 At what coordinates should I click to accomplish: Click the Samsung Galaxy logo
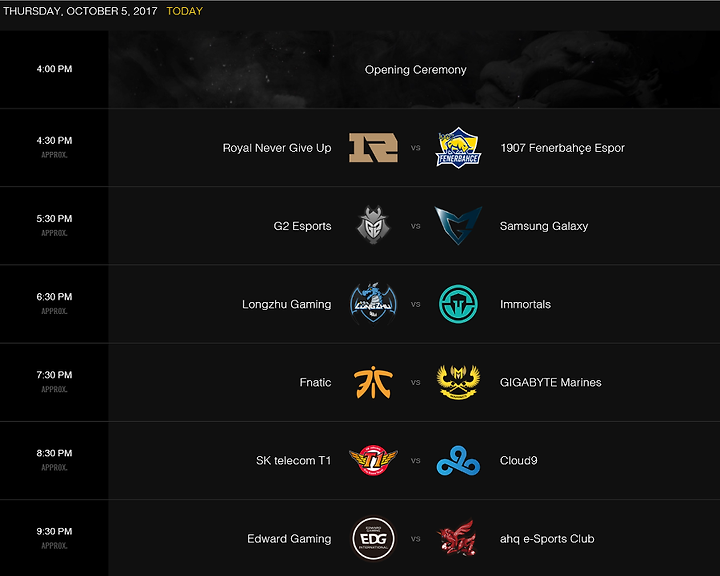pyautogui.click(x=458, y=225)
